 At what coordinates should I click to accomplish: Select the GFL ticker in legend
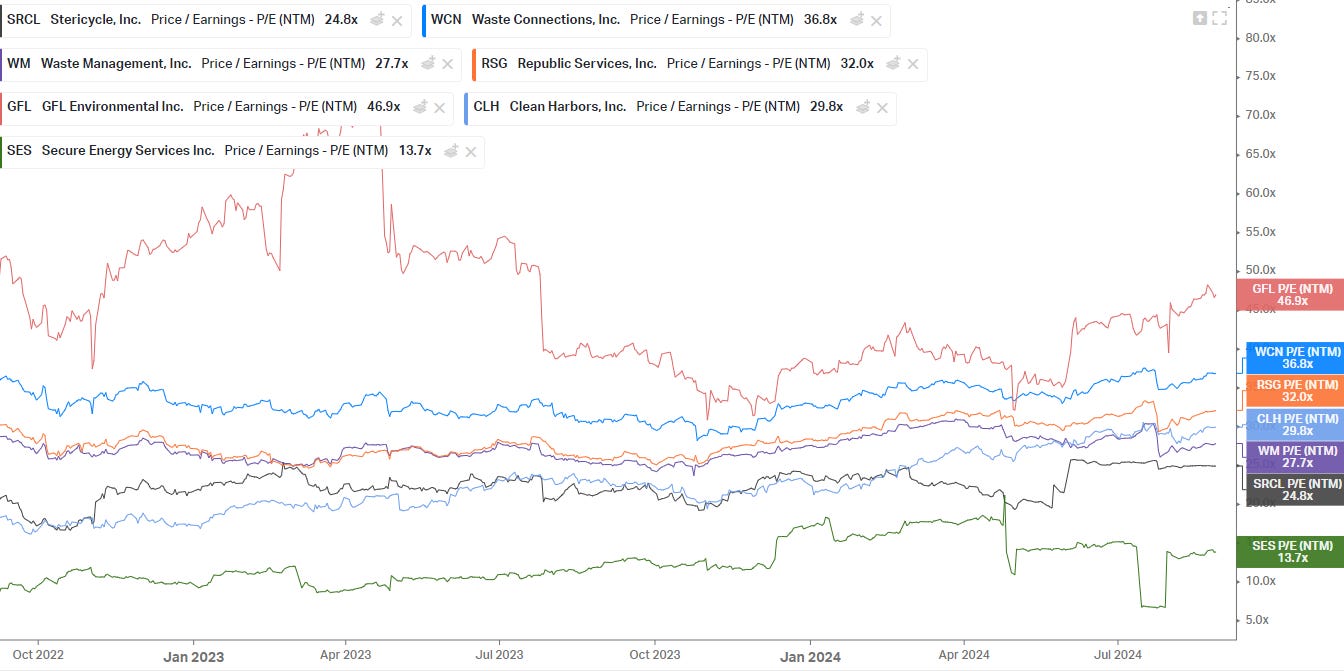[19, 106]
